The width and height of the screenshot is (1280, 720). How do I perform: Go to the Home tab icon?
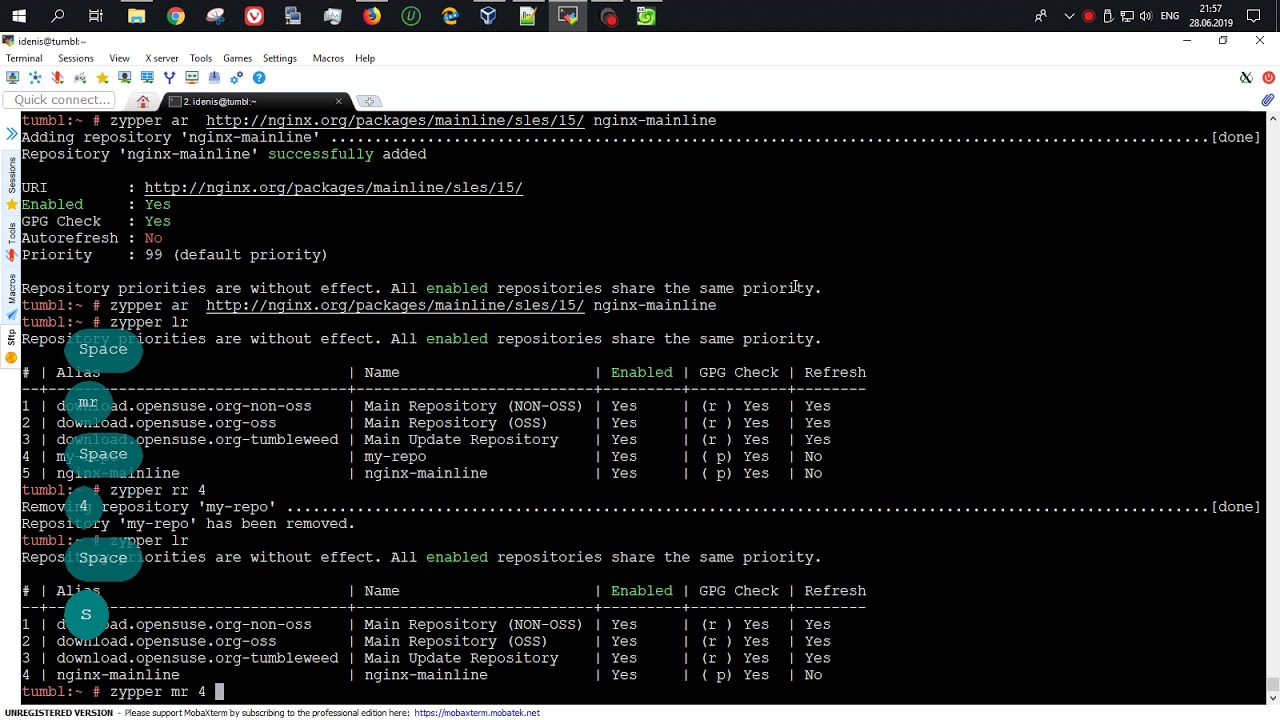[143, 101]
